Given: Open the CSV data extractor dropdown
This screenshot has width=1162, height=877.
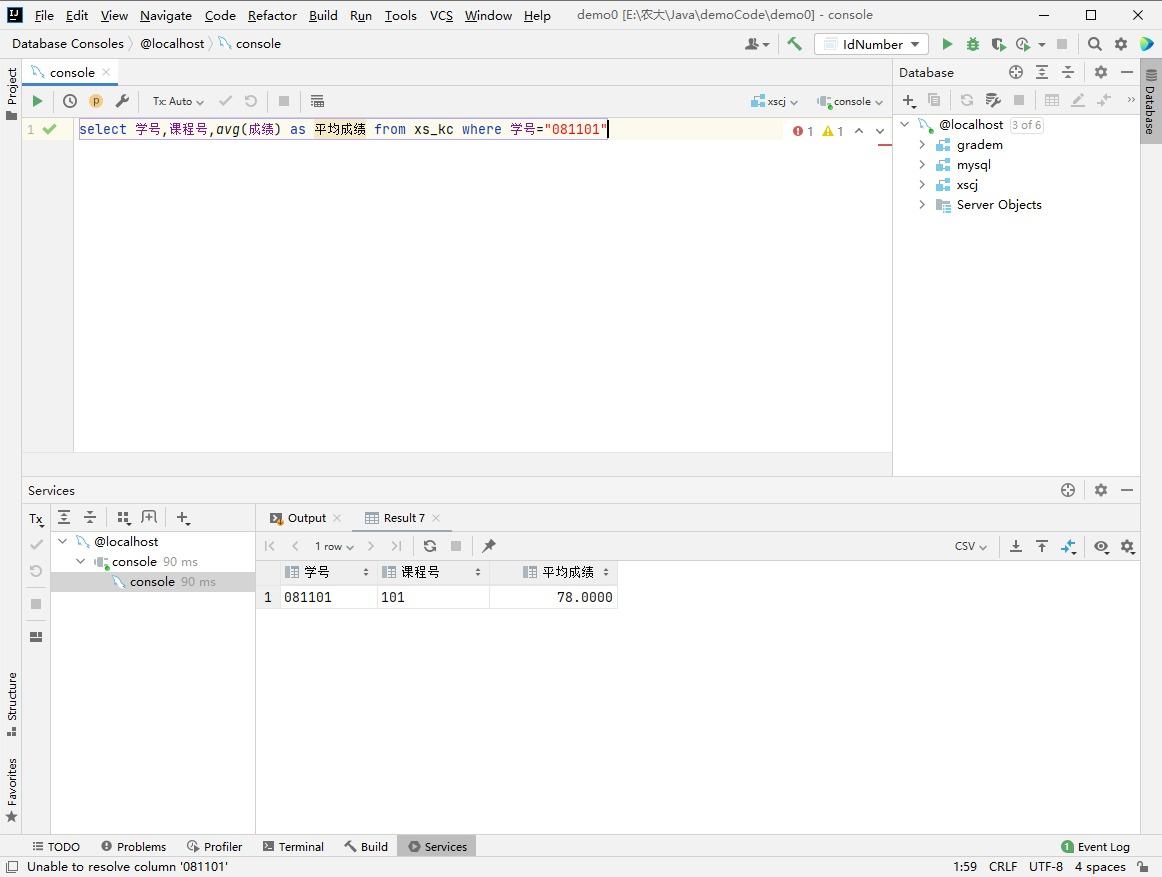Looking at the screenshot, I should click(970, 546).
